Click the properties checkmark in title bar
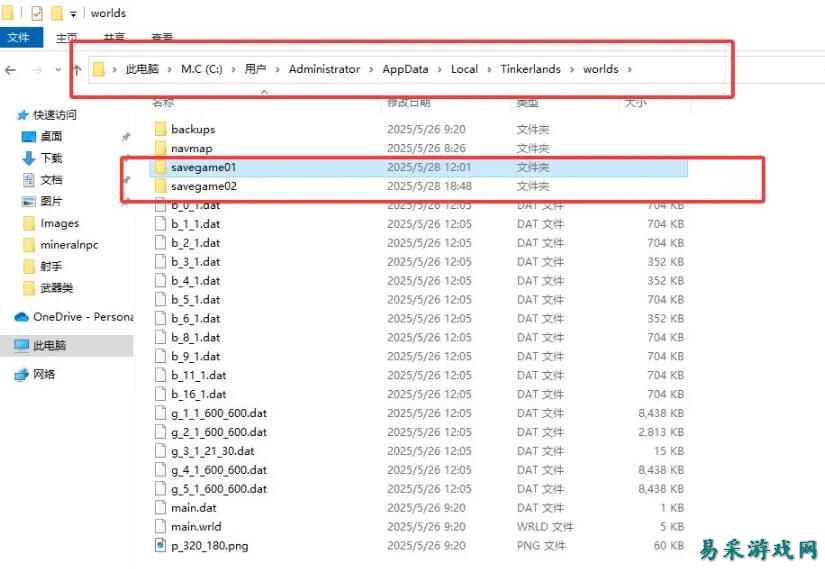Viewport: 825px width, 569px height. [37, 13]
